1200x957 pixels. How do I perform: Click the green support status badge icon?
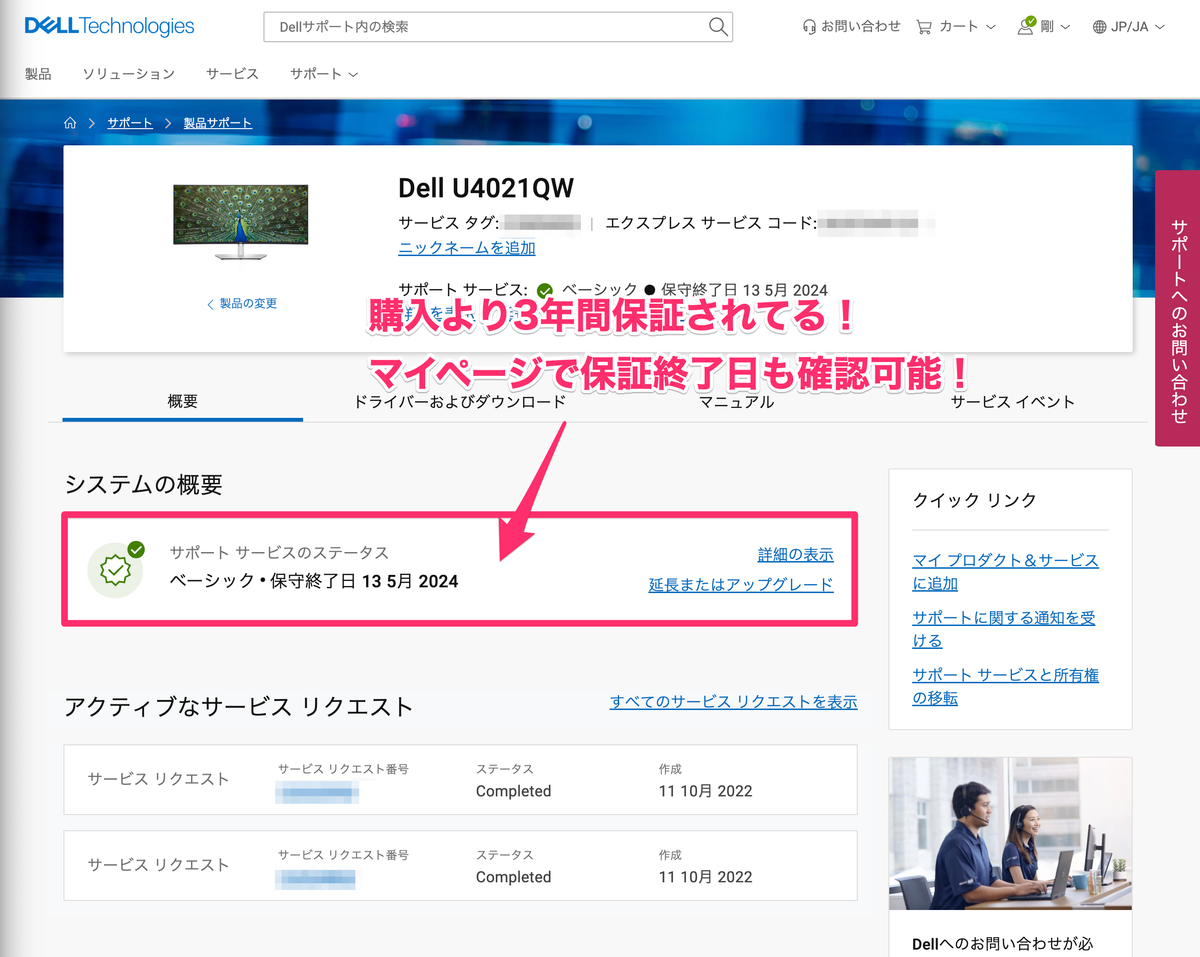pyautogui.click(x=115, y=568)
